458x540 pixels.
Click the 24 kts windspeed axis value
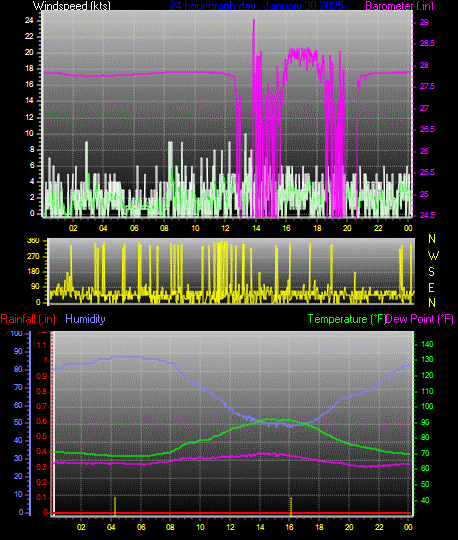coord(29,20)
